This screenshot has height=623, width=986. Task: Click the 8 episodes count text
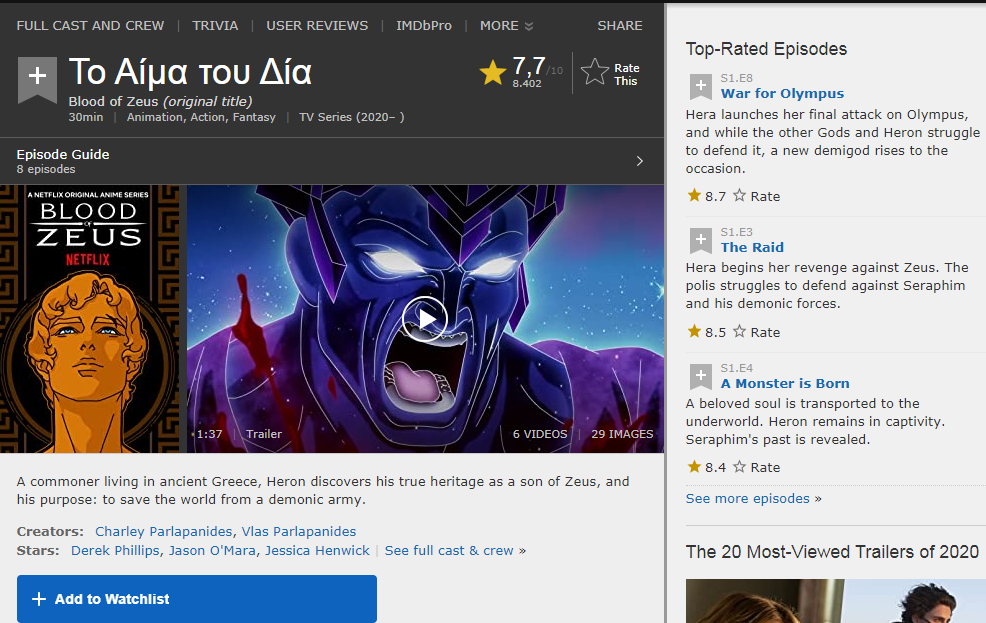point(46,169)
